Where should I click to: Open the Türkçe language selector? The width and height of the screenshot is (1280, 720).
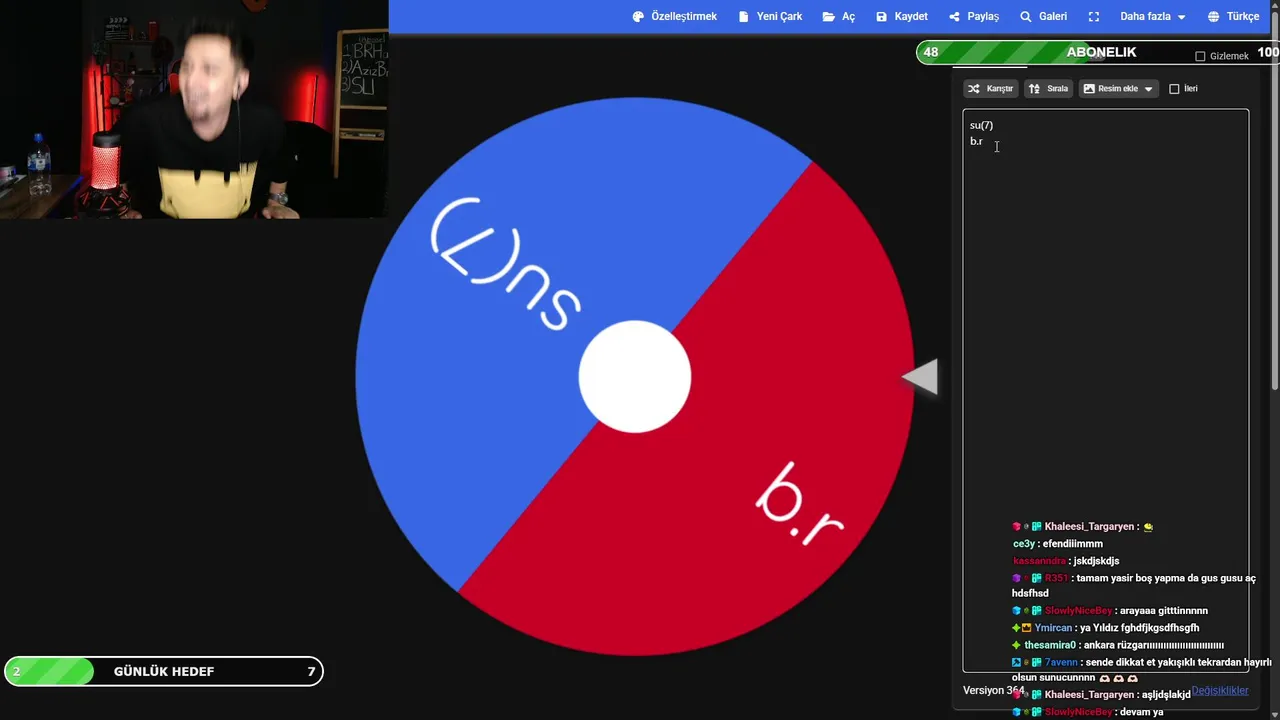tap(1233, 16)
